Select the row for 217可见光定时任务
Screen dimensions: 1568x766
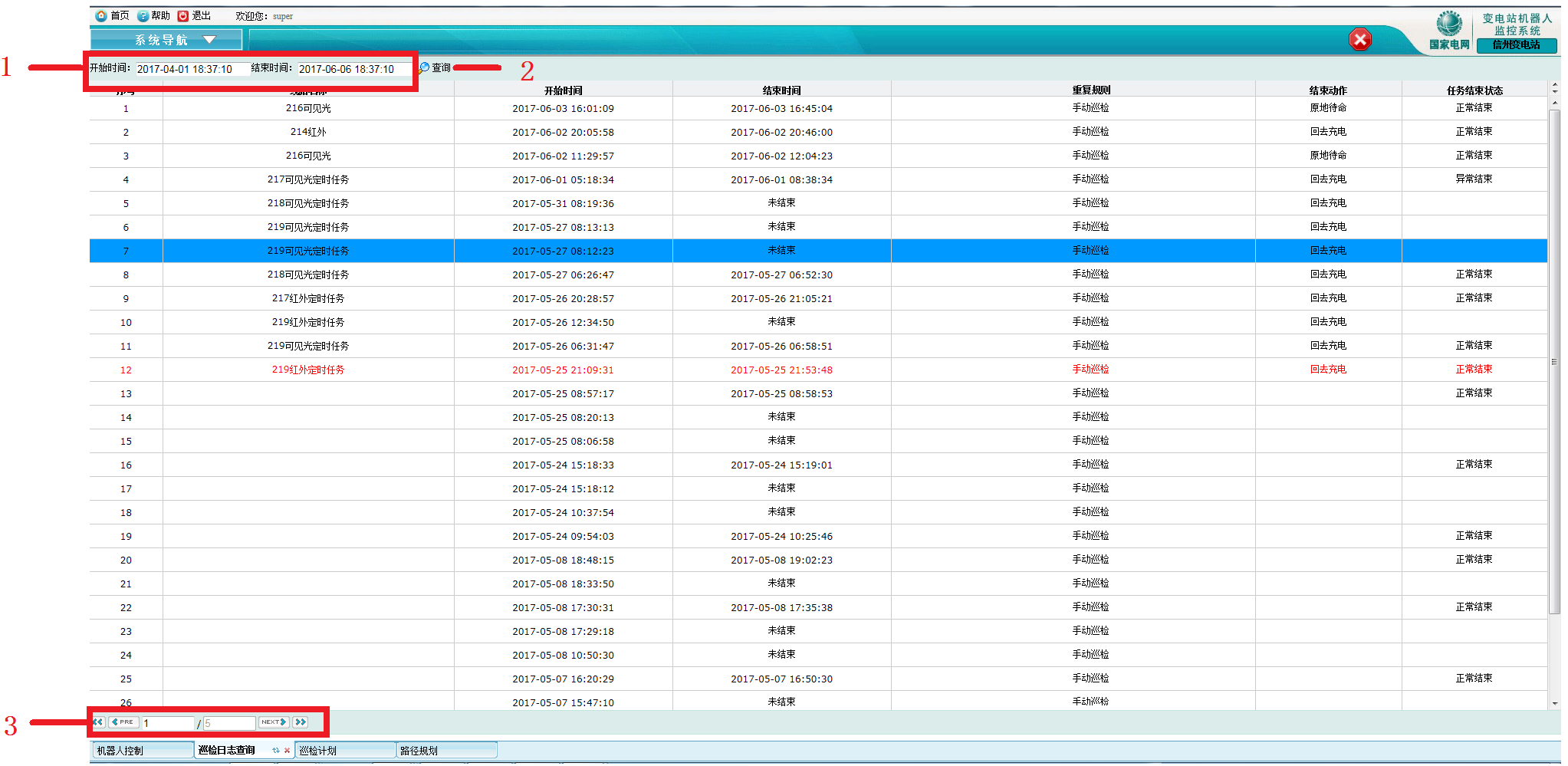coord(307,179)
